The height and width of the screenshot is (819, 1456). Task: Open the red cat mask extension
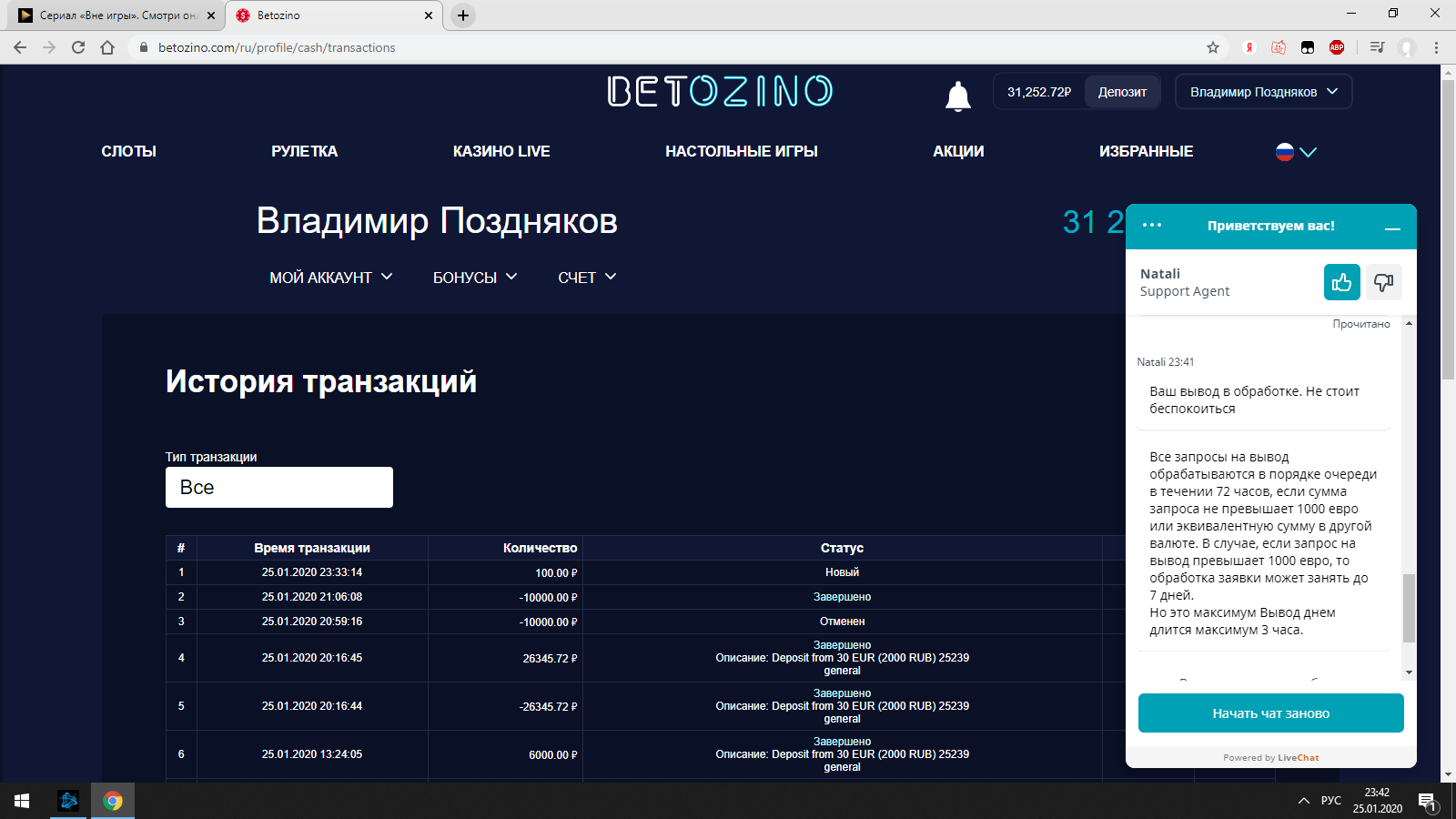point(1279,47)
